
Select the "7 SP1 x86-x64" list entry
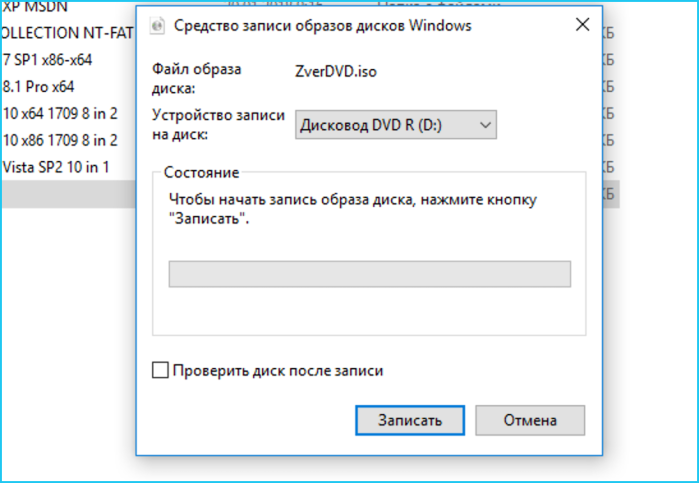point(47,60)
